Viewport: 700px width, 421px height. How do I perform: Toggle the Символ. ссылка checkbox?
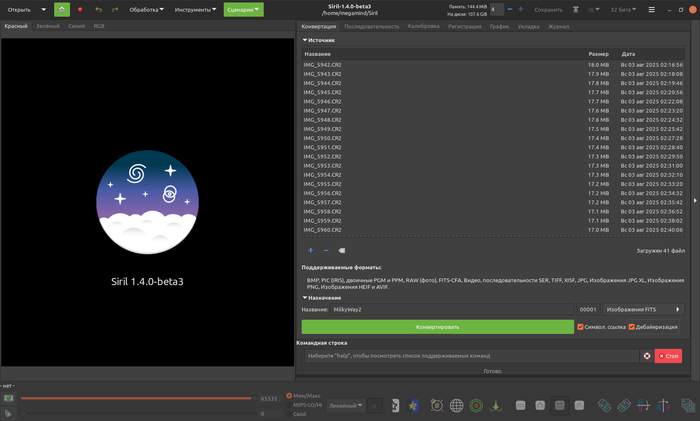coord(581,327)
